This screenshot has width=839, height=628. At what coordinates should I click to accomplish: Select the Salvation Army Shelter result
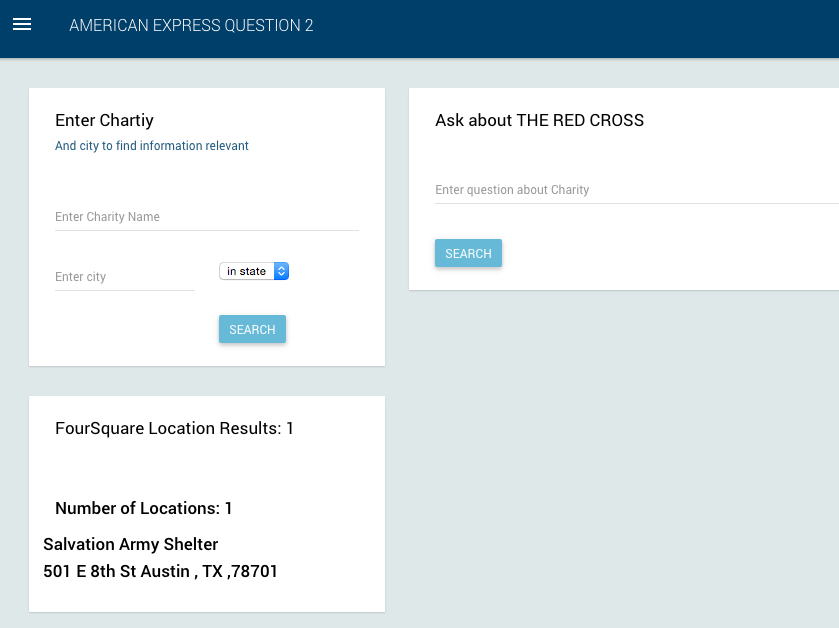[131, 544]
